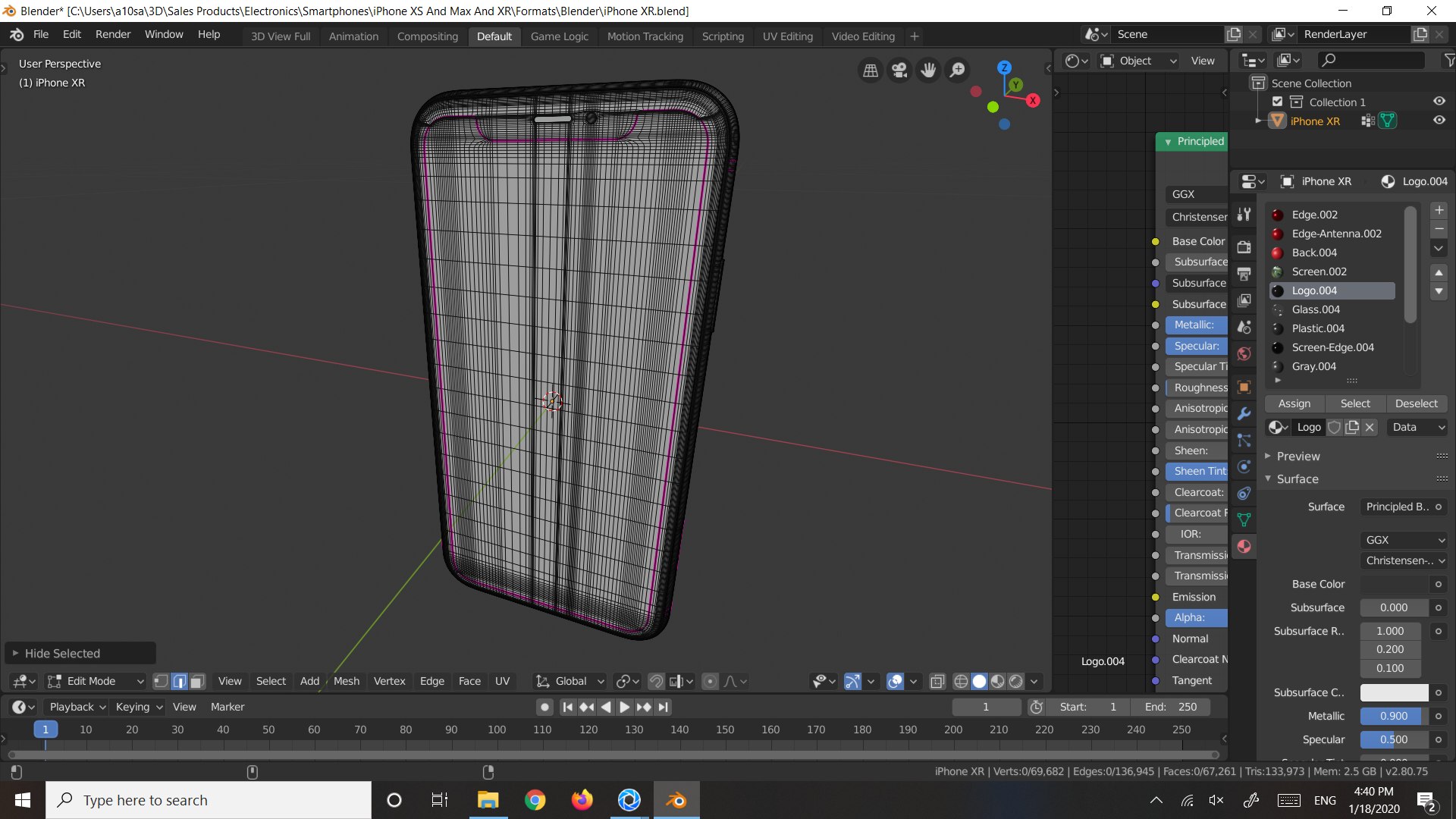Unlink the Logo material with X
This screenshot has width=1456, height=819.
point(1370,428)
